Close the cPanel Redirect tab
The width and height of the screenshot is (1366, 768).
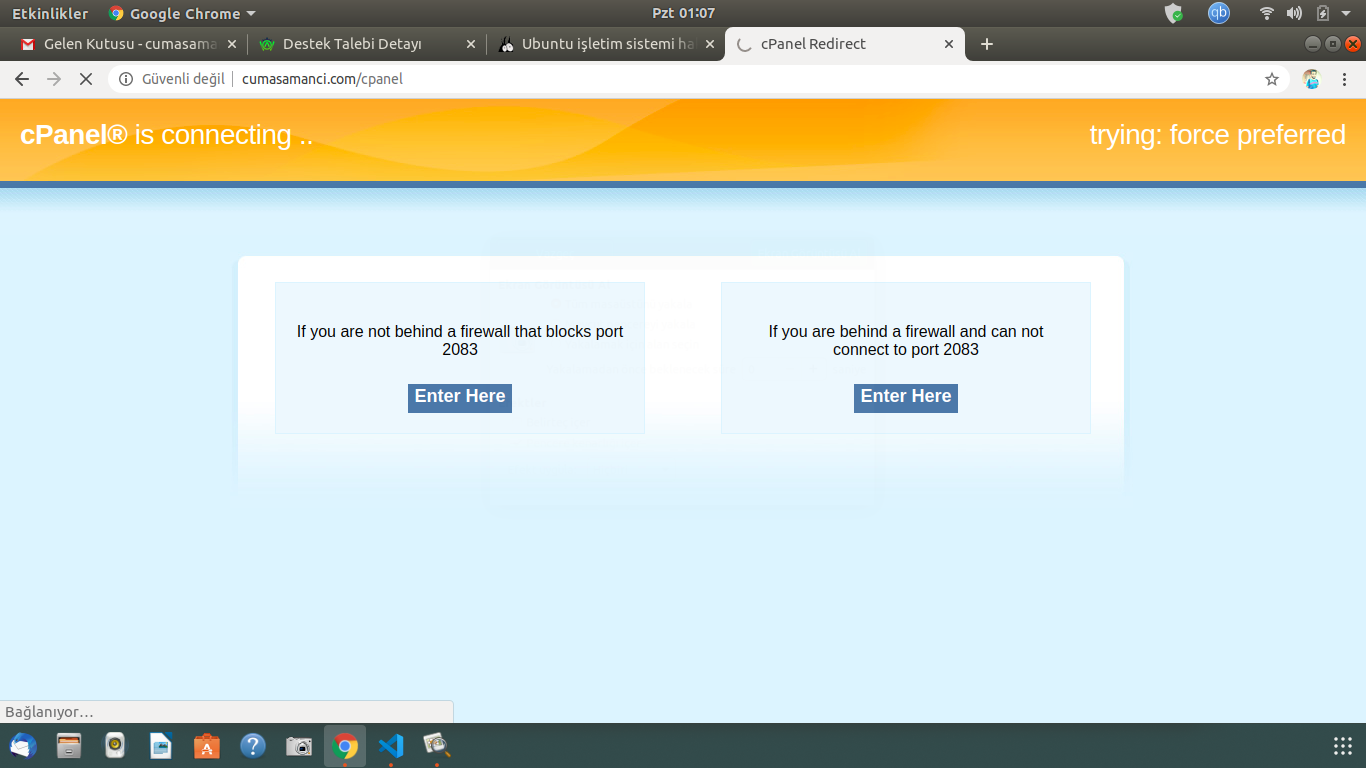click(x=949, y=44)
